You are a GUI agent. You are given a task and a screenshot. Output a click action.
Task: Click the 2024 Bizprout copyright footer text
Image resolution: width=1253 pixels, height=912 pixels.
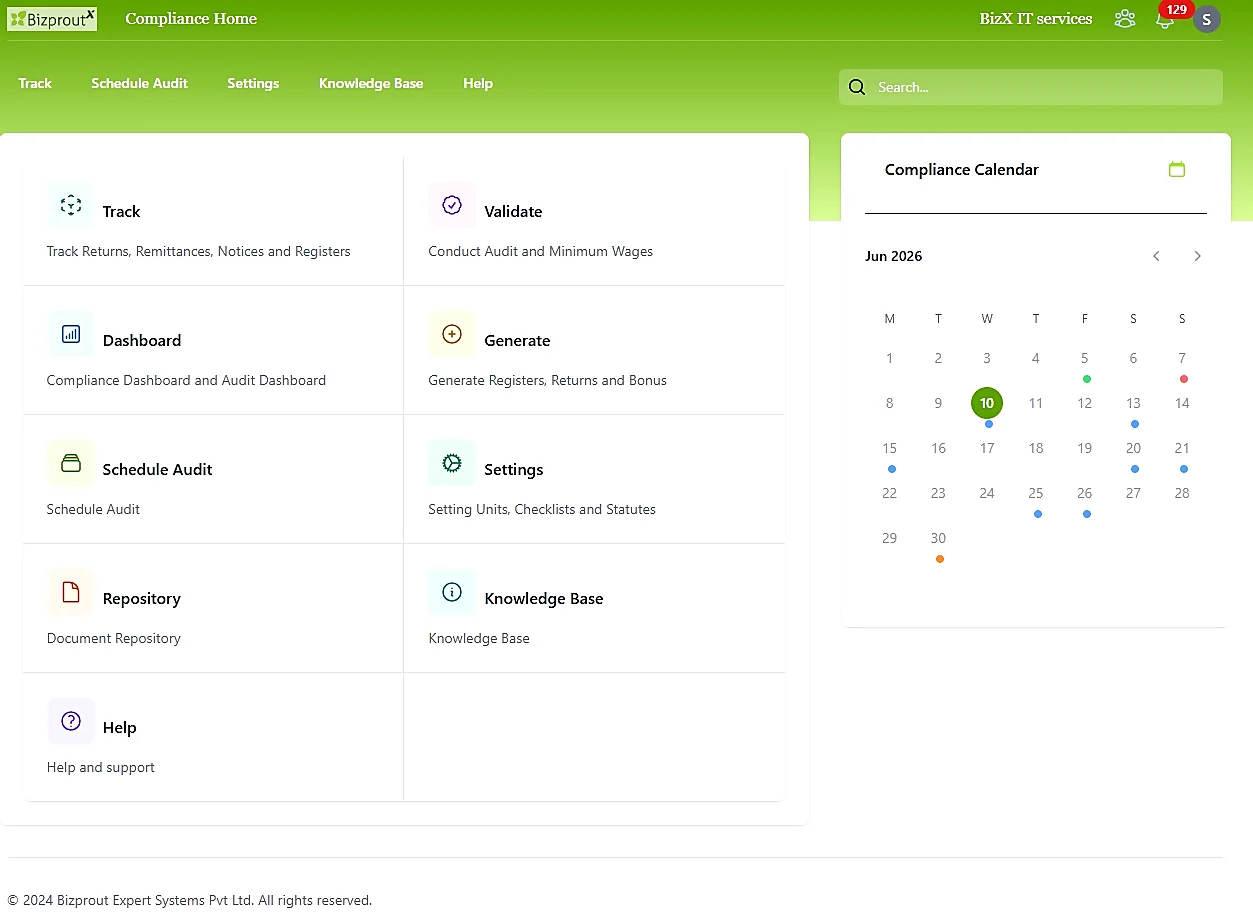pos(190,900)
